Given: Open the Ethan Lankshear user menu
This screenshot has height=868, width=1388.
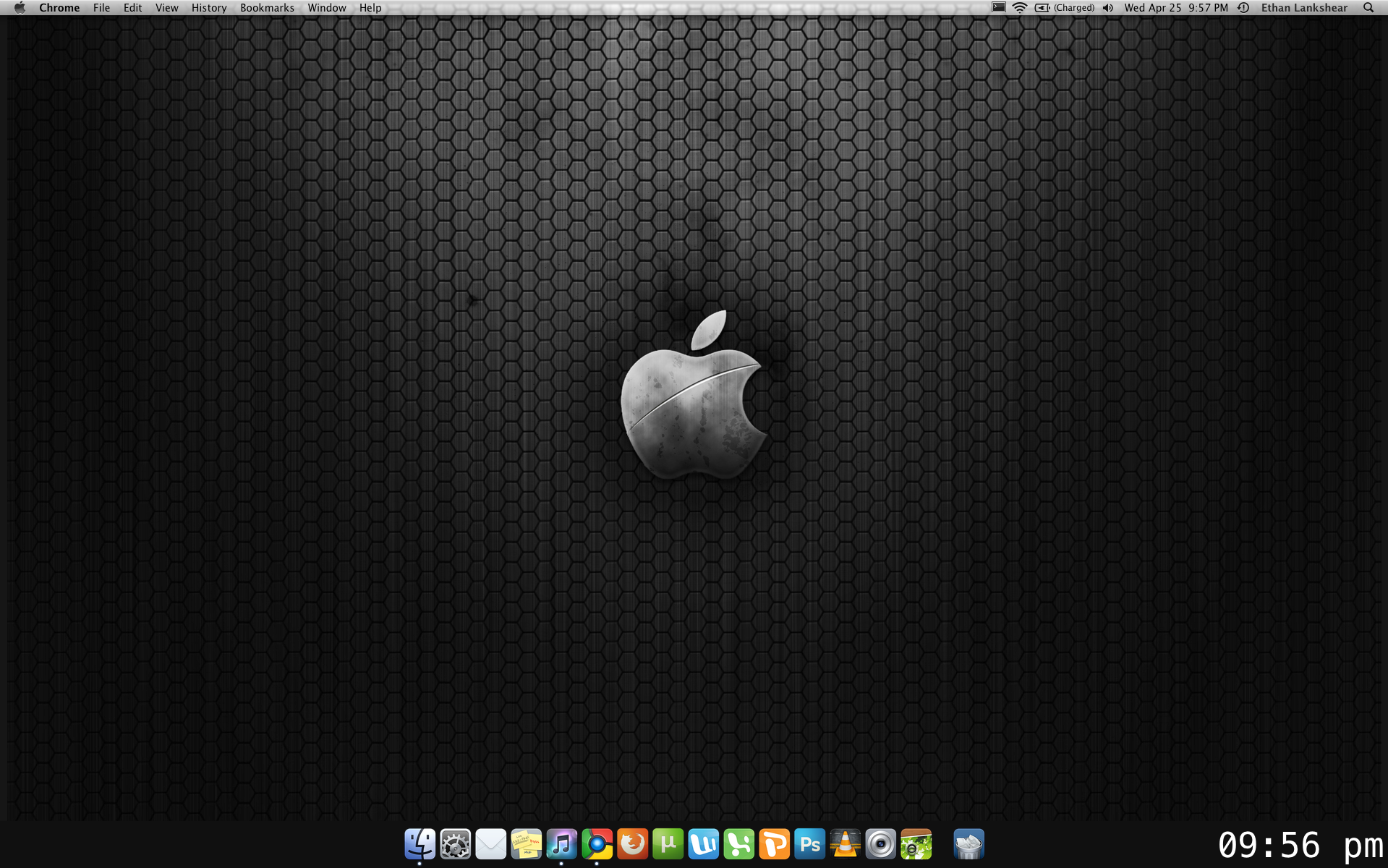Looking at the screenshot, I should [1304, 8].
